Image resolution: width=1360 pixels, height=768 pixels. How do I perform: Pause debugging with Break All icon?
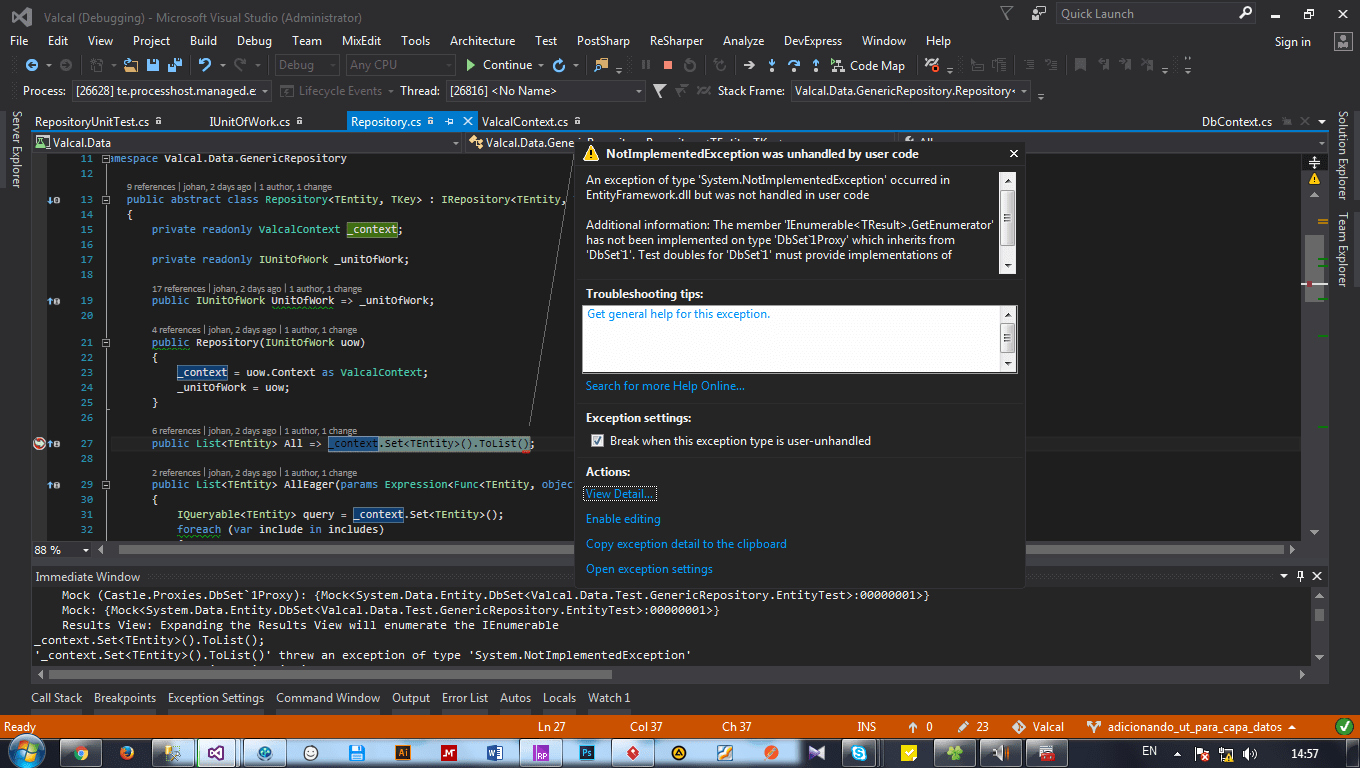[x=644, y=65]
